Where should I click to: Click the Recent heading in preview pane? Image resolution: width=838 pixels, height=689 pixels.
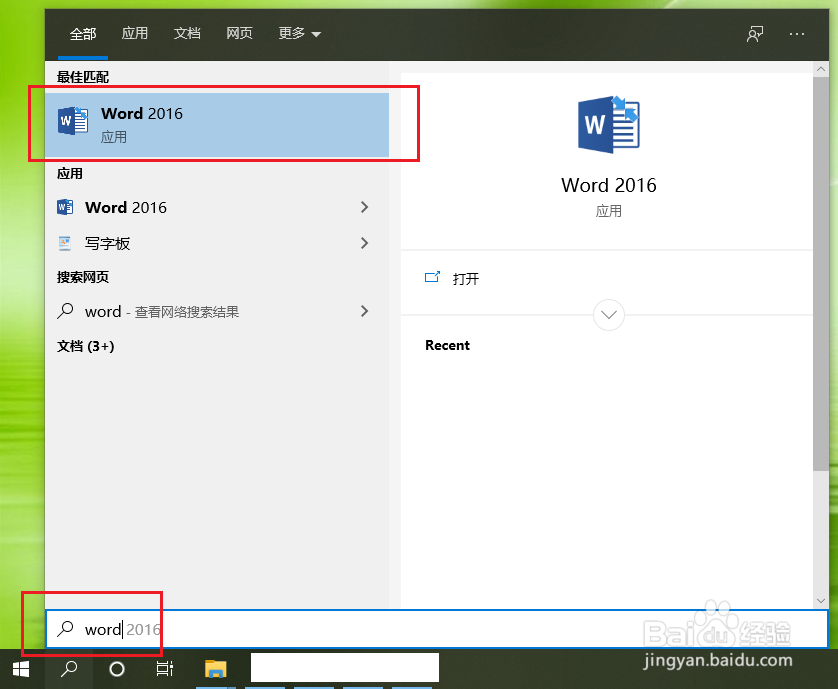(447, 345)
